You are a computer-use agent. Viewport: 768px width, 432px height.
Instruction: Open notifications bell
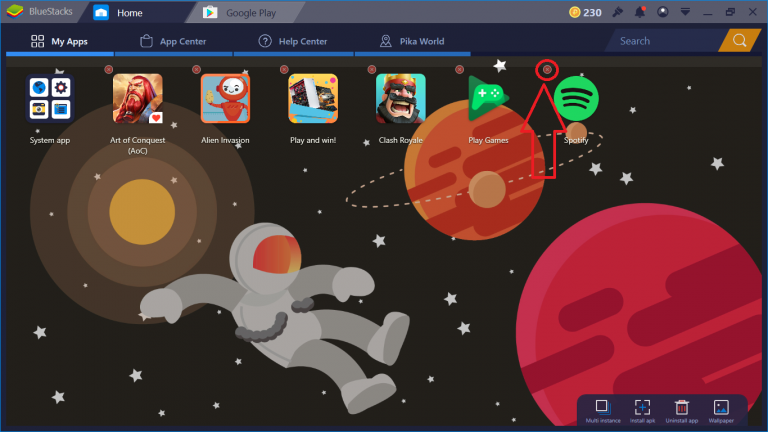pos(640,12)
